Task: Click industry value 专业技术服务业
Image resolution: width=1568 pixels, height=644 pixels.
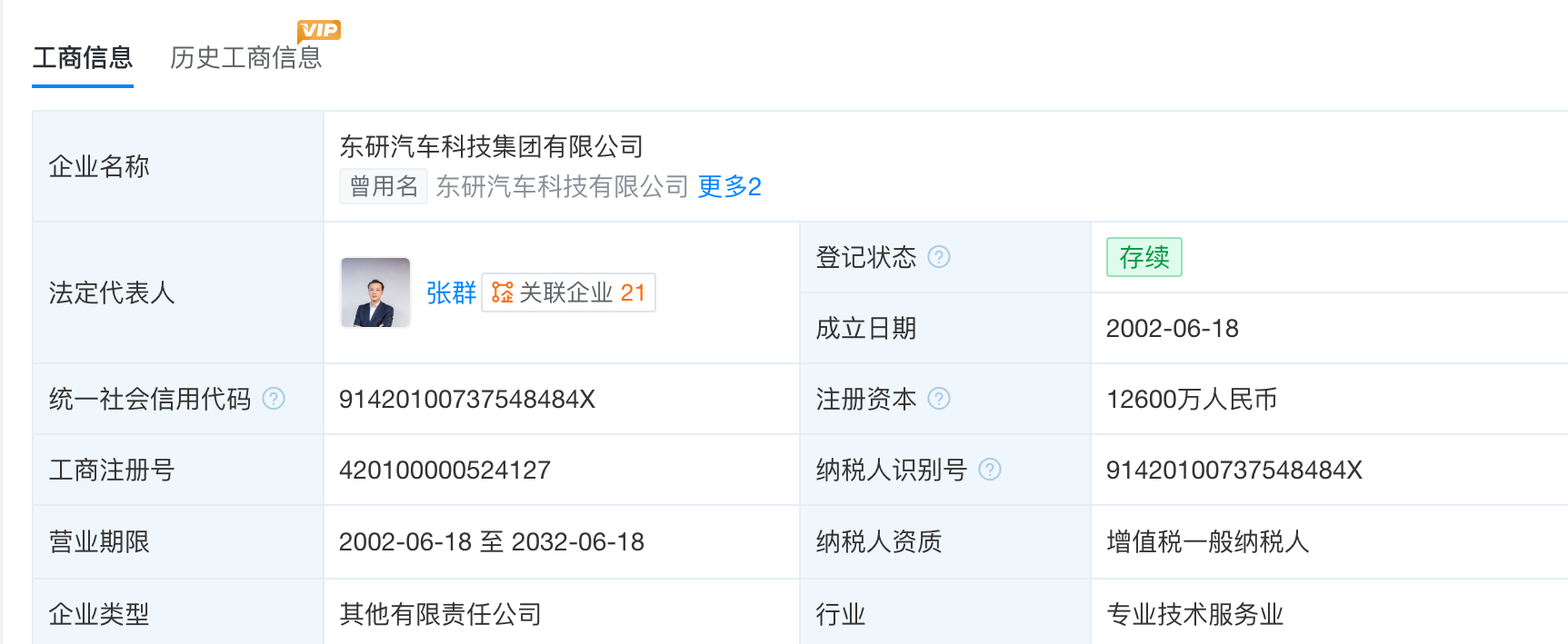Action: [x=1194, y=614]
